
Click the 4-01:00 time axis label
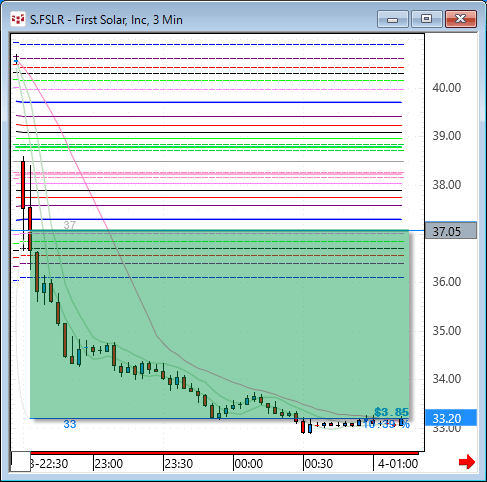pyautogui.click(x=398, y=464)
